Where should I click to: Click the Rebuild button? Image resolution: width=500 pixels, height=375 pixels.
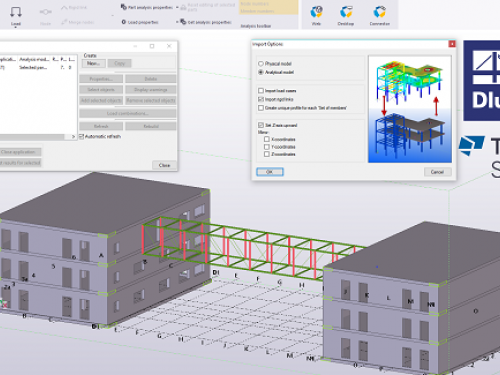coord(151,126)
